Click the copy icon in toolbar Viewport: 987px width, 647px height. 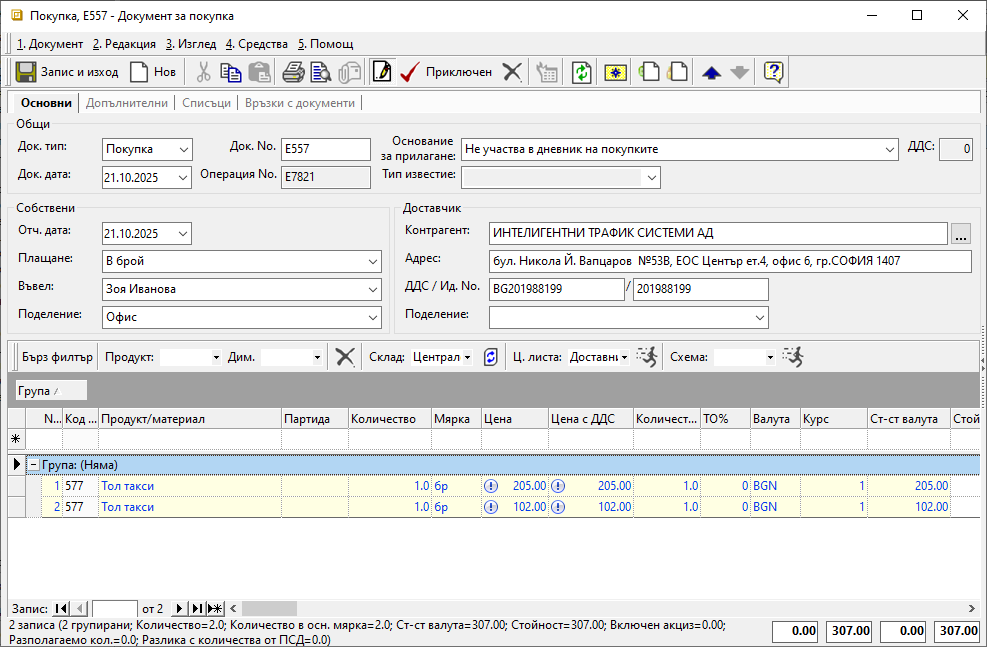[x=231, y=72]
